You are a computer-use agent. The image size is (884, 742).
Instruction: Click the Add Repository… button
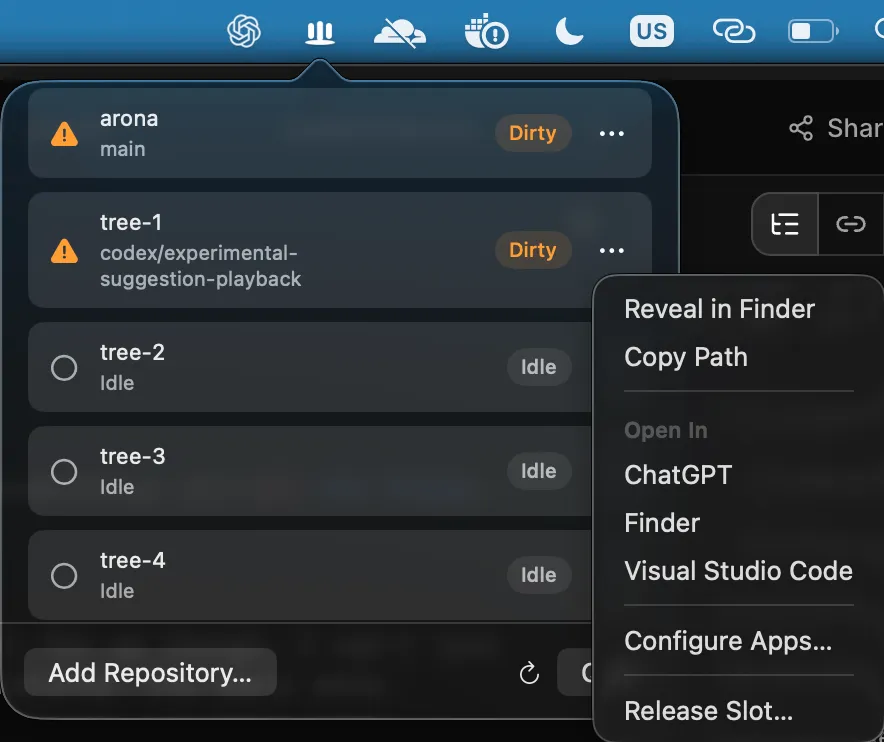tap(150, 673)
